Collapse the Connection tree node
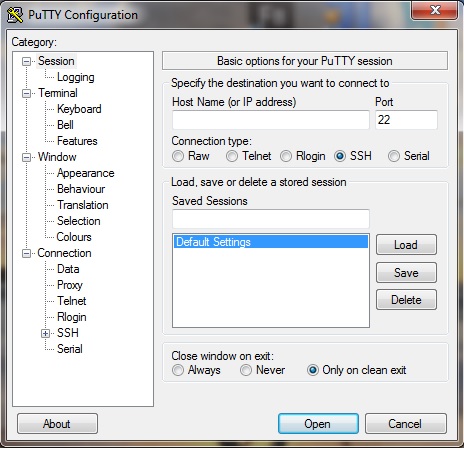This screenshot has width=464, height=449. coord(26,253)
